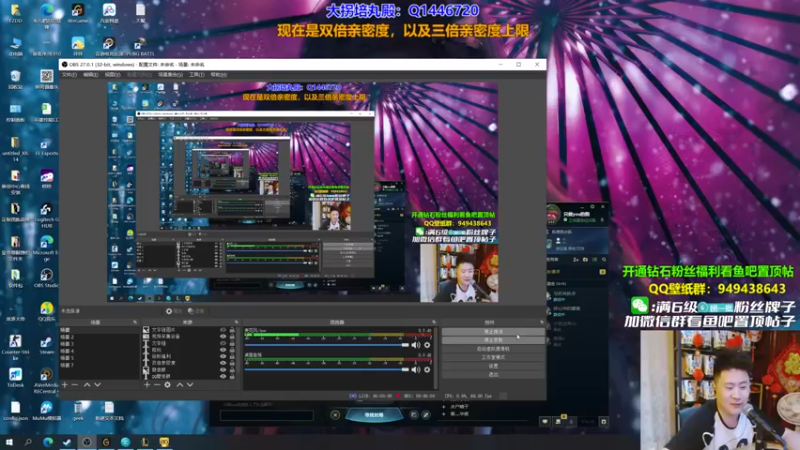800x450 pixels.
Task: Click the 属性 gear button above the Scenes panel
Action: (x=173, y=311)
